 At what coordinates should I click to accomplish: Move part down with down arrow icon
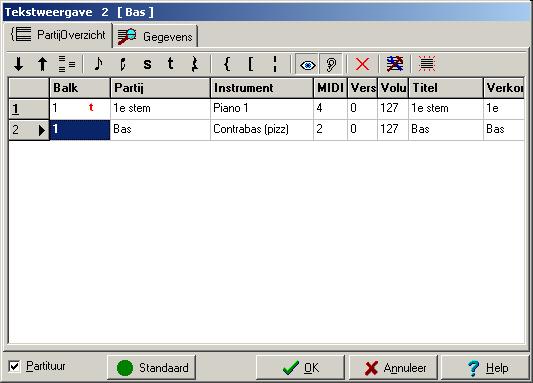pos(19,64)
